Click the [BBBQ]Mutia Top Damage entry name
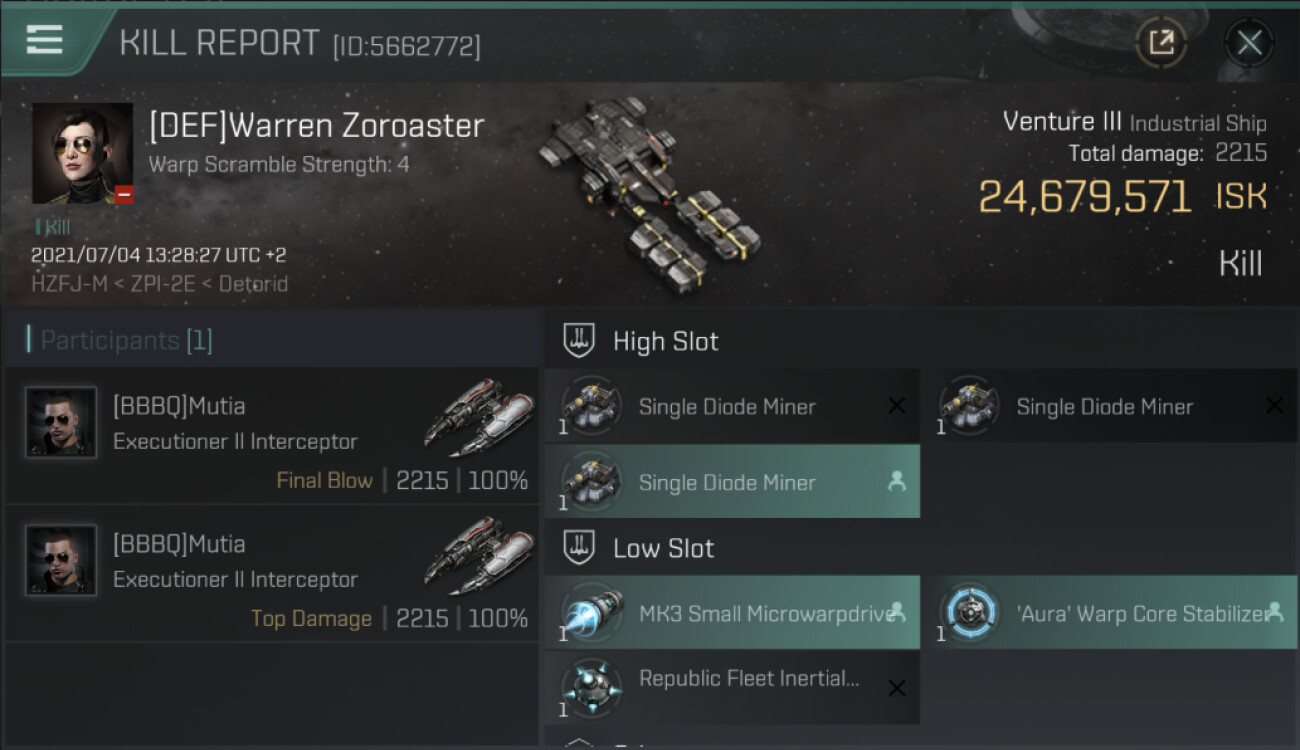The height and width of the screenshot is (750, 1300). pos(179,544)
